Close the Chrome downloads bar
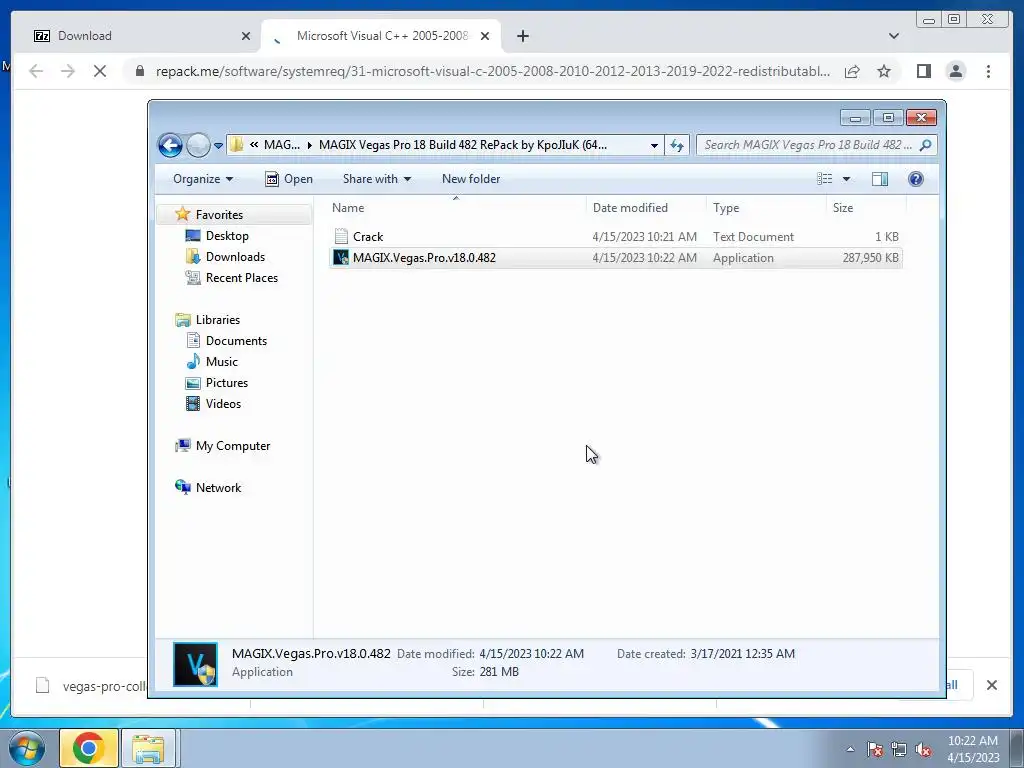The height and width of the screenshot is (768, 1024). 991,685
